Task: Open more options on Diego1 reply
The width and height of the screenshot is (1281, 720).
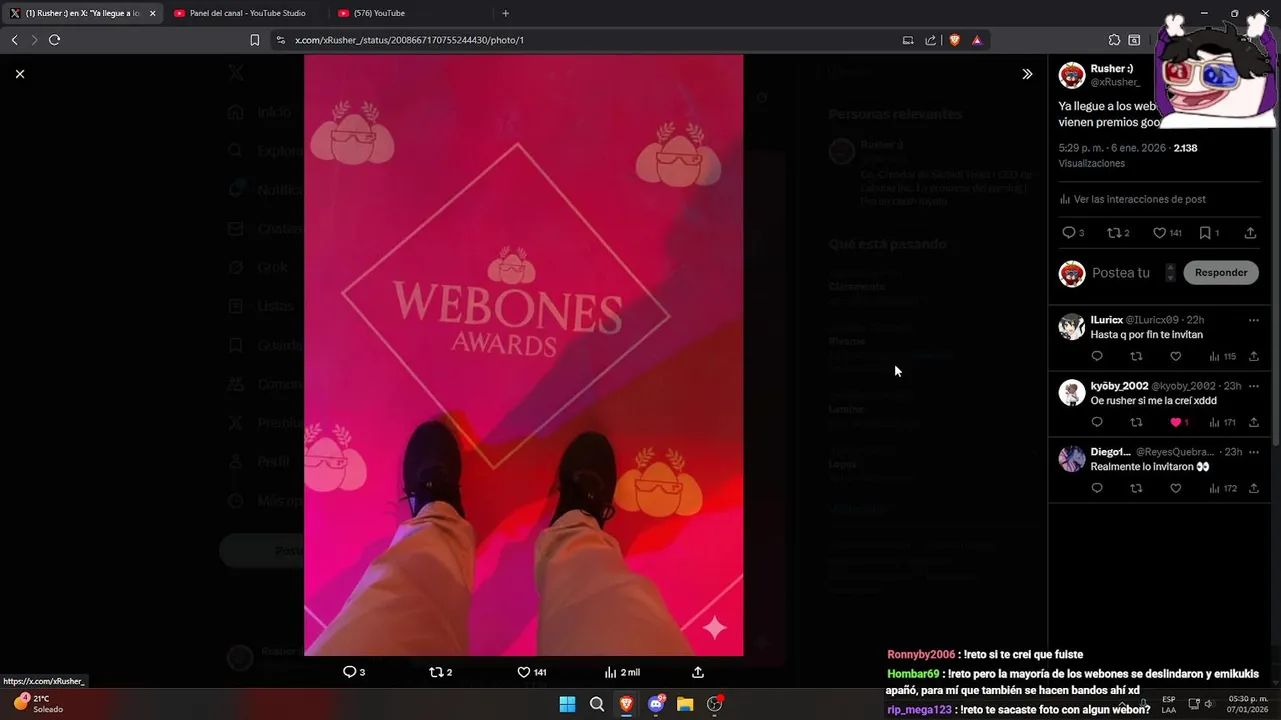Action: (1253, 452)
